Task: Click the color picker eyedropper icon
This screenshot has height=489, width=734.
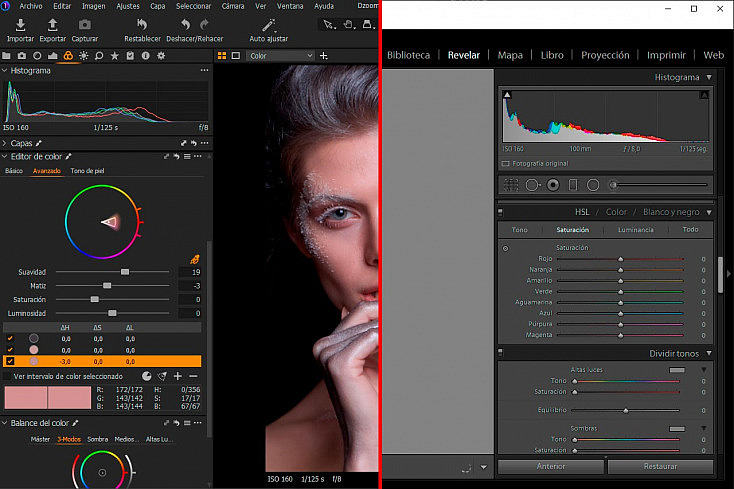Action: tap(195, 259)
